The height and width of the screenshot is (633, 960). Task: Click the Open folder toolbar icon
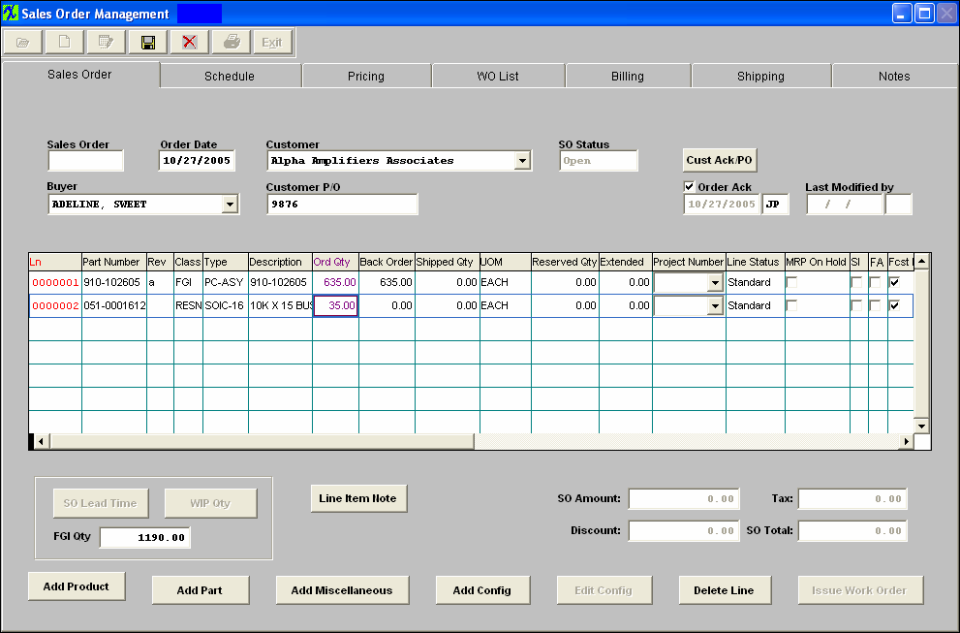(x=23, y=42)
